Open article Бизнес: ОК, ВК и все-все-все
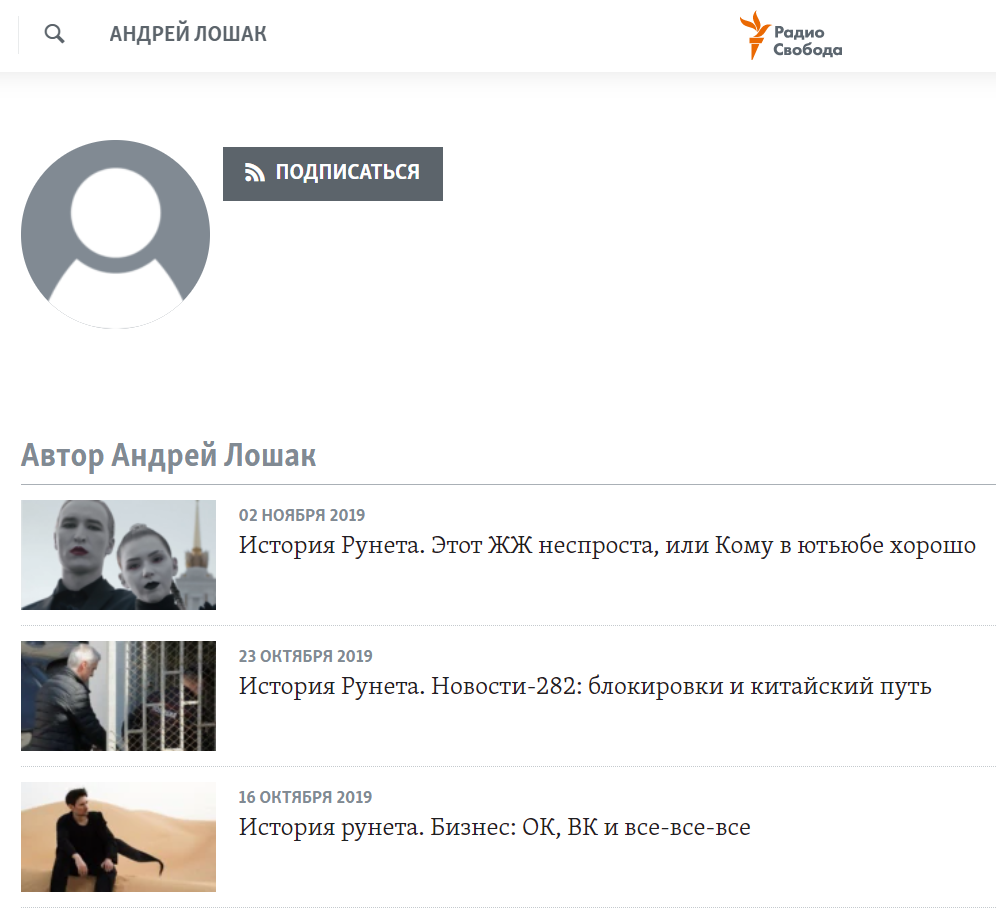 [495, 827]
